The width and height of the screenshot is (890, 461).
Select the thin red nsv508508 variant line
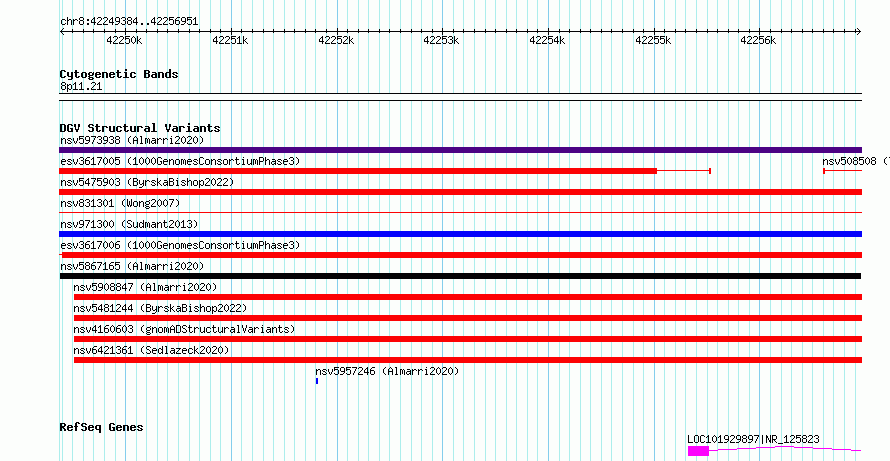(842, 171)
